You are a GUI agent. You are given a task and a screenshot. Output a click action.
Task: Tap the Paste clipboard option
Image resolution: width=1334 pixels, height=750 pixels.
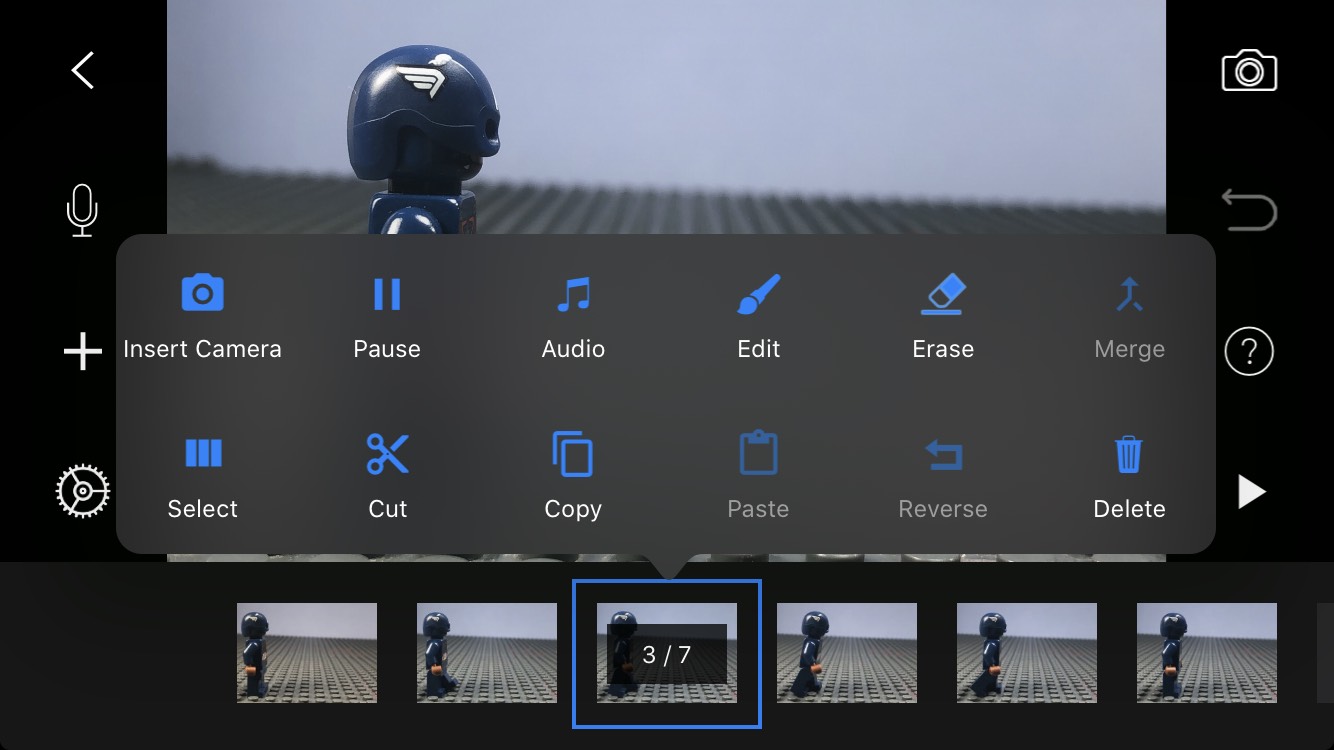coord(758,478)
